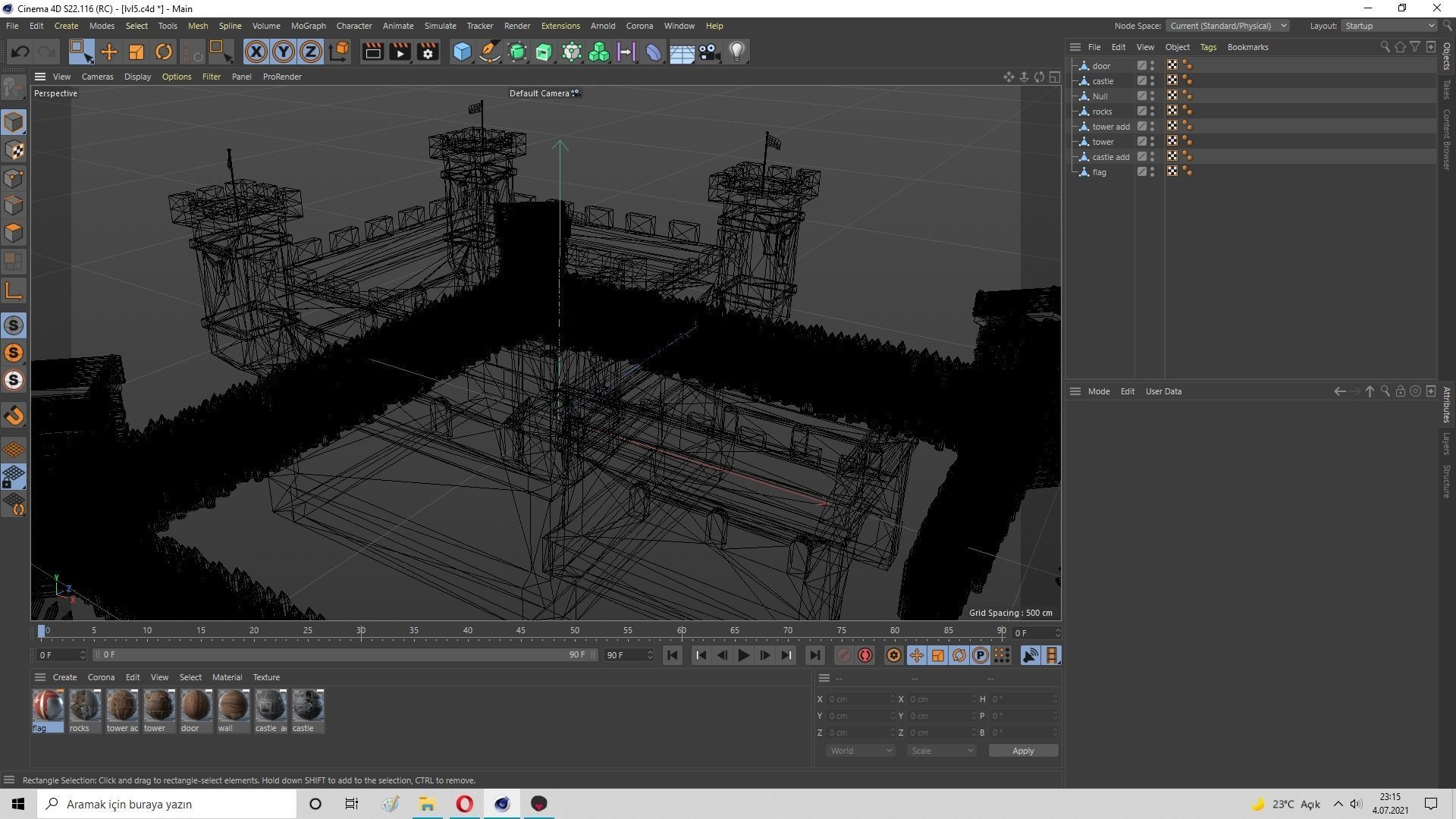Go to end of animation
The image size is (1456, 819).
[814, 655]
